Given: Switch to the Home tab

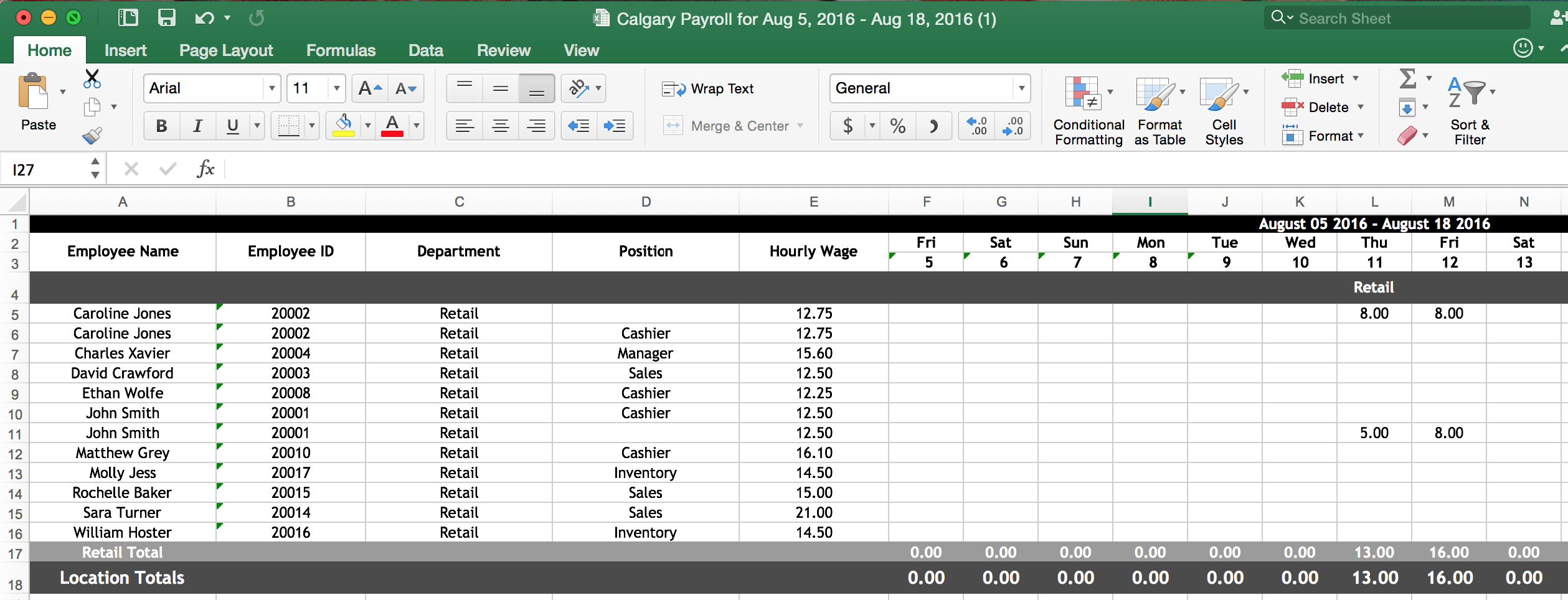Looking at the screenshot, I should point(49,50).
